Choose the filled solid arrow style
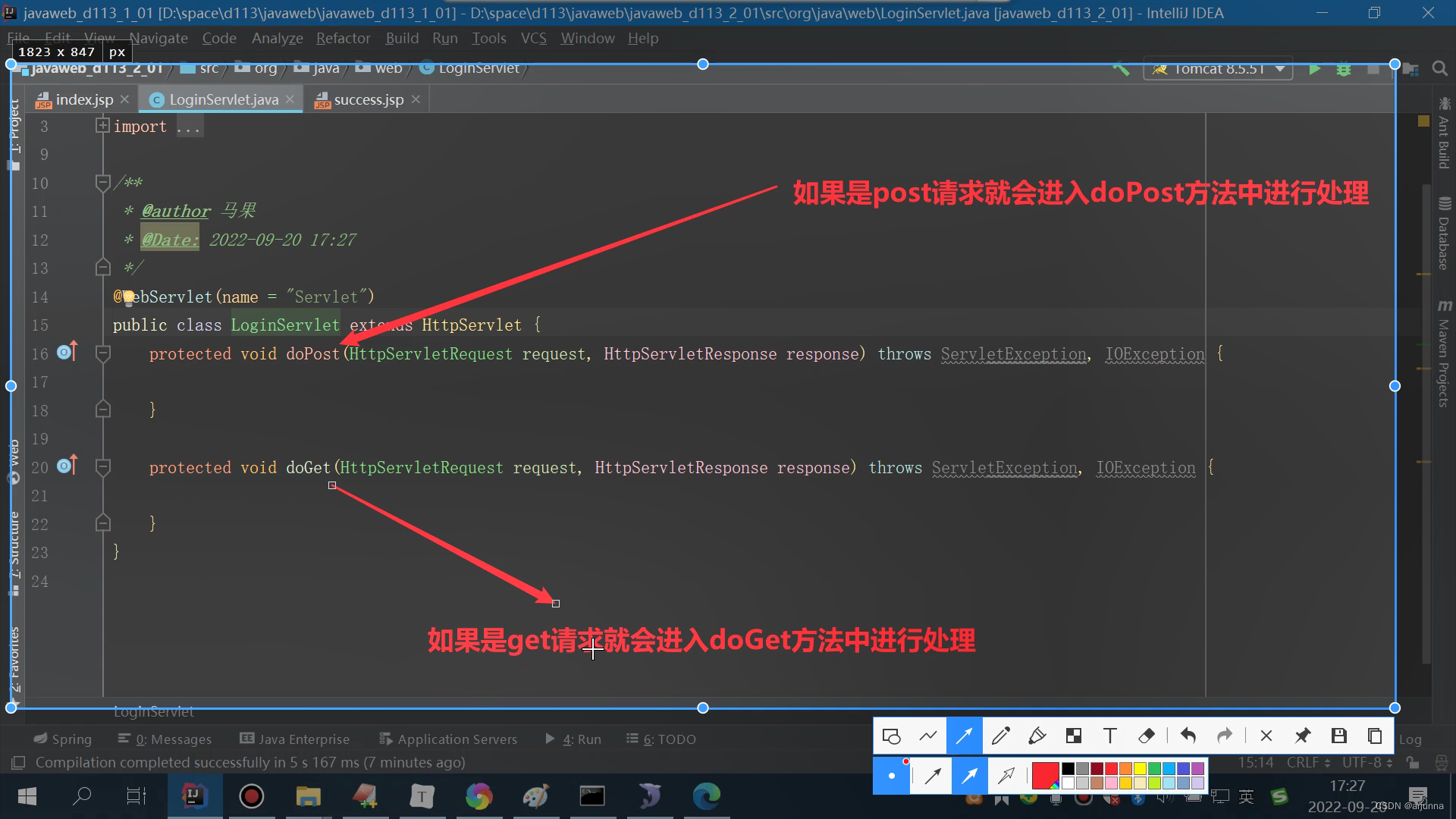The image size is (1456, 819). 969,775
